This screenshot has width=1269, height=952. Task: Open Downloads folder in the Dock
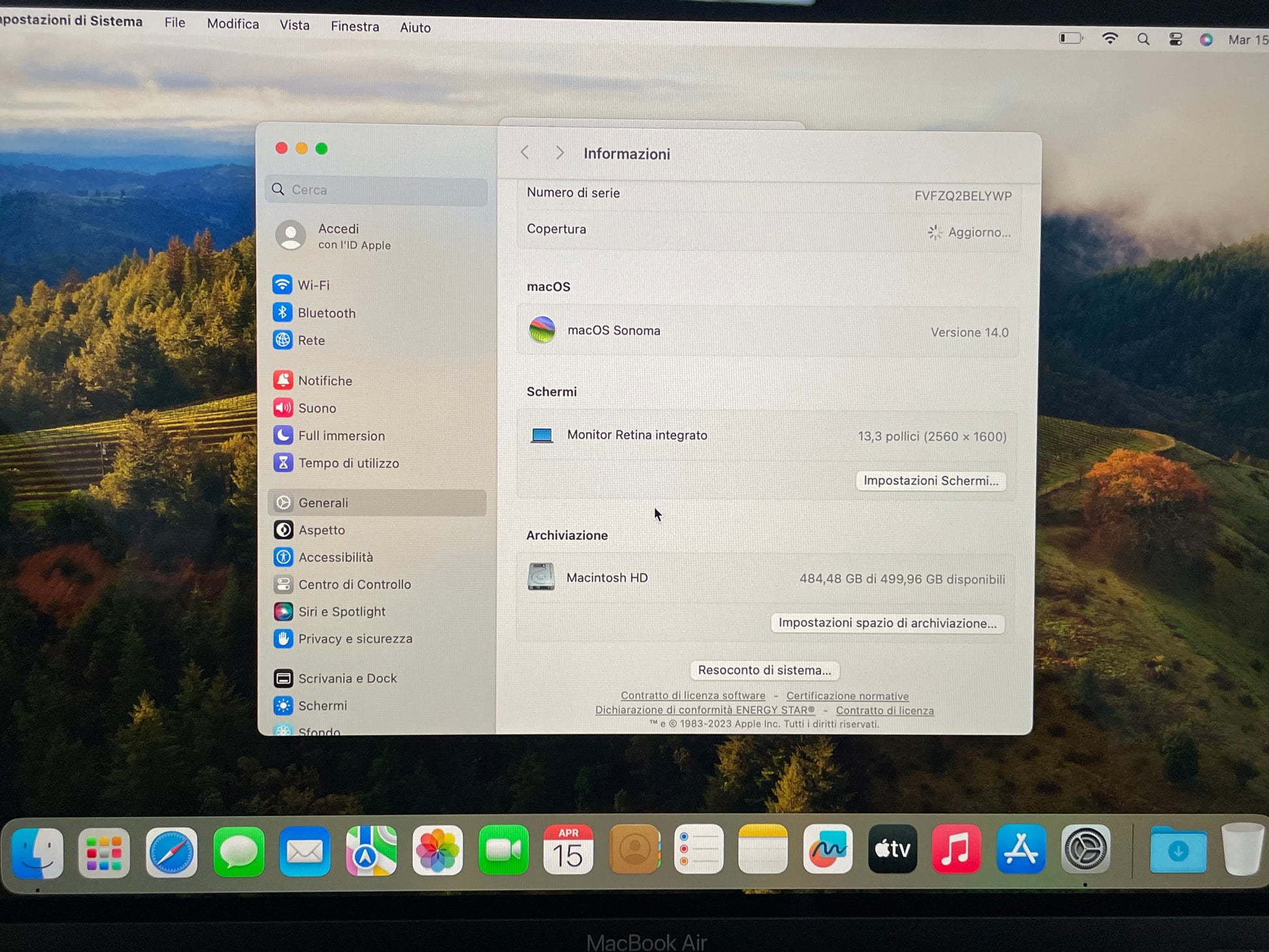(x=1178, y=850)
